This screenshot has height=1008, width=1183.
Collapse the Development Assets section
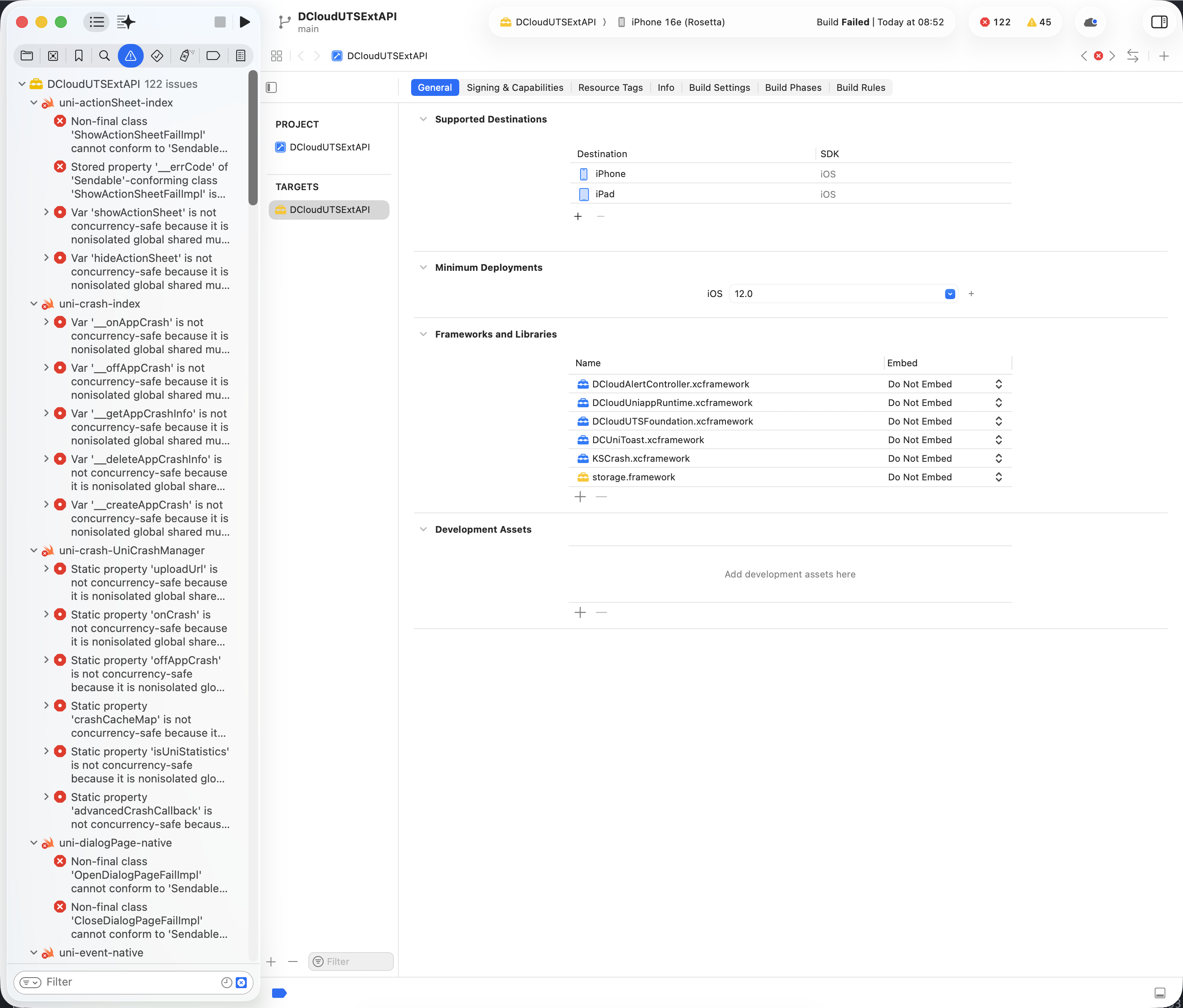[x=423, y=530]
